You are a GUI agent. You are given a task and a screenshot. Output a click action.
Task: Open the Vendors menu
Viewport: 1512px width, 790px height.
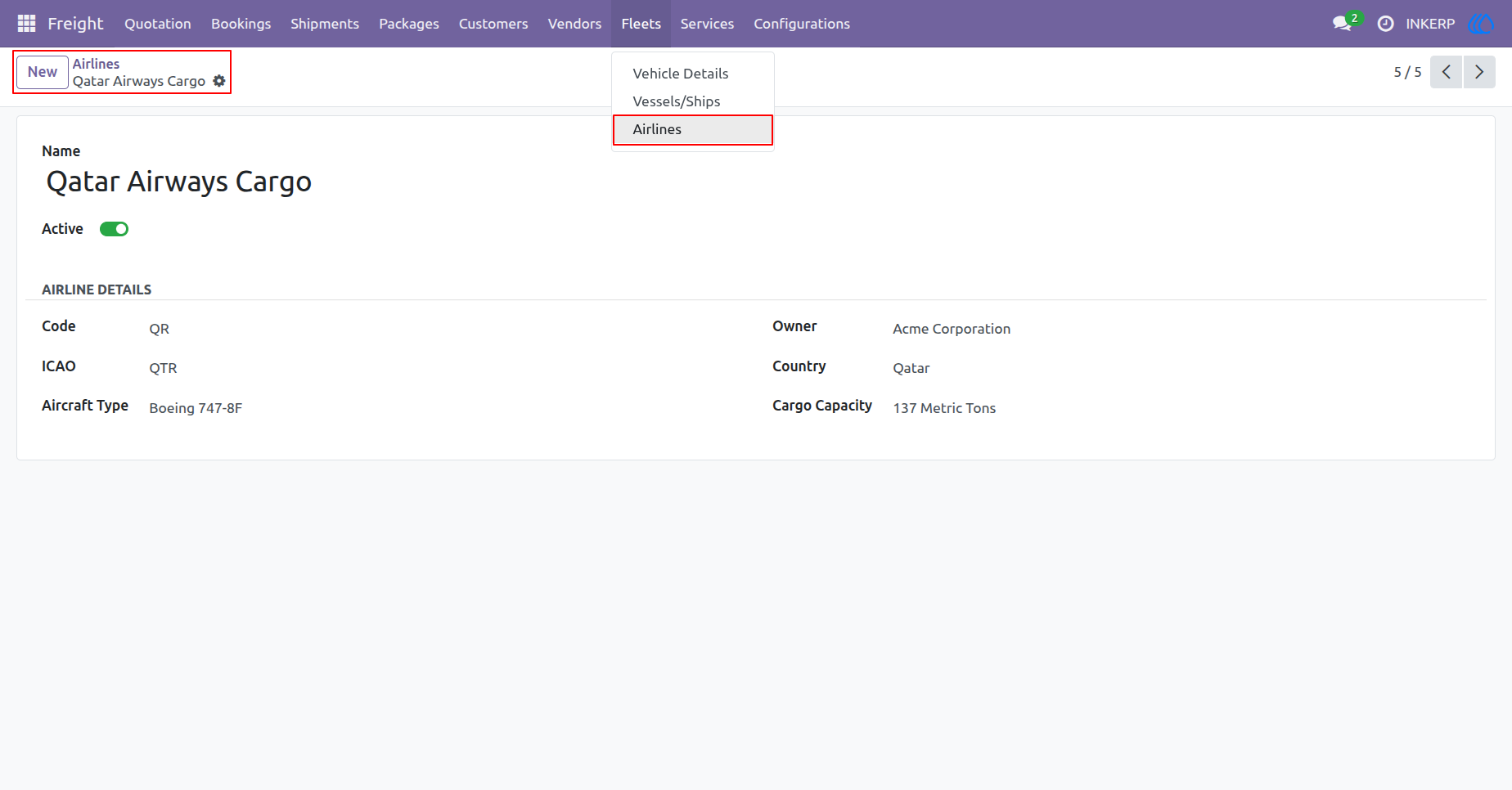click(574, 24)
